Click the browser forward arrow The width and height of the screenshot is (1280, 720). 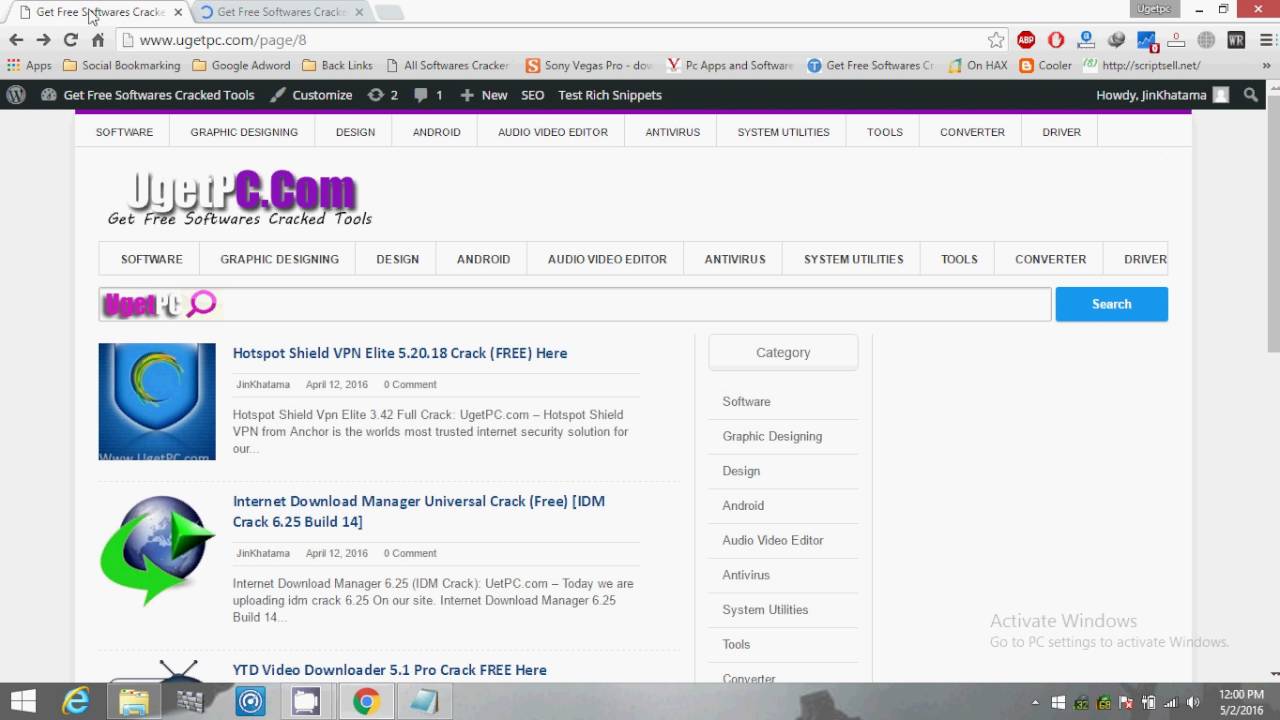coord(43,40)
